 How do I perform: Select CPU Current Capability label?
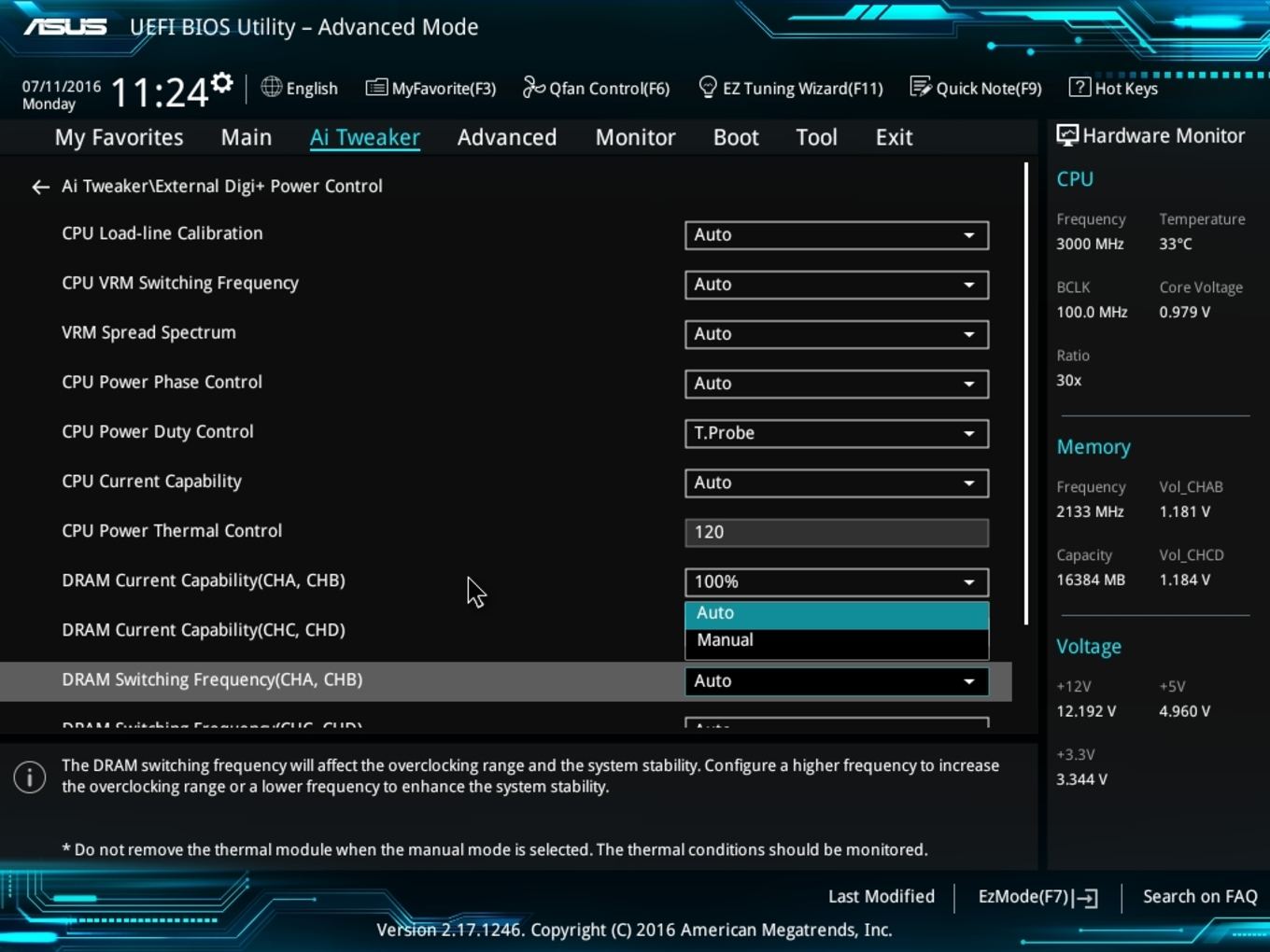[x=151, y=481]
